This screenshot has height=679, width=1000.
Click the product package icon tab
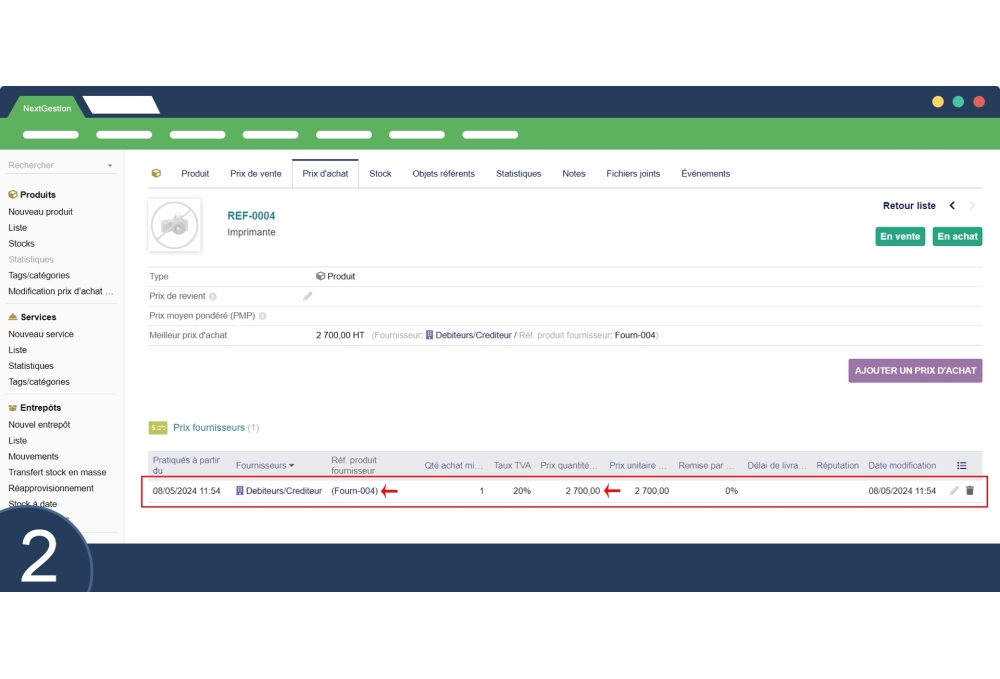tap(156, 173)
